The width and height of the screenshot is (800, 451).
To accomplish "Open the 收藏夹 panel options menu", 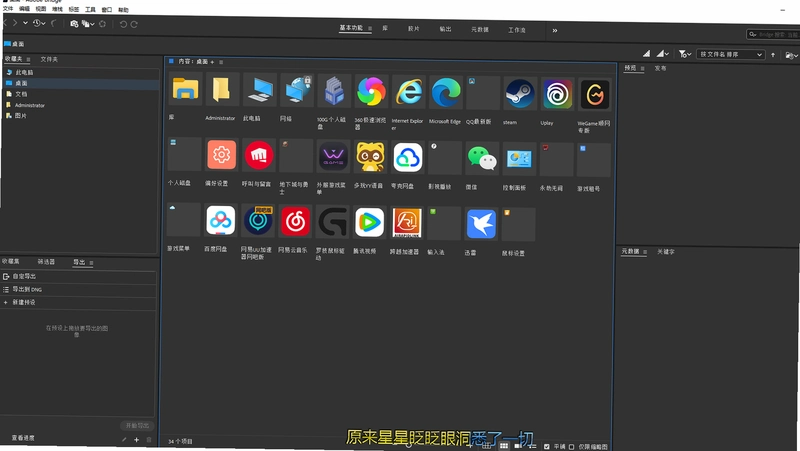I will click(x=28, y=59).
